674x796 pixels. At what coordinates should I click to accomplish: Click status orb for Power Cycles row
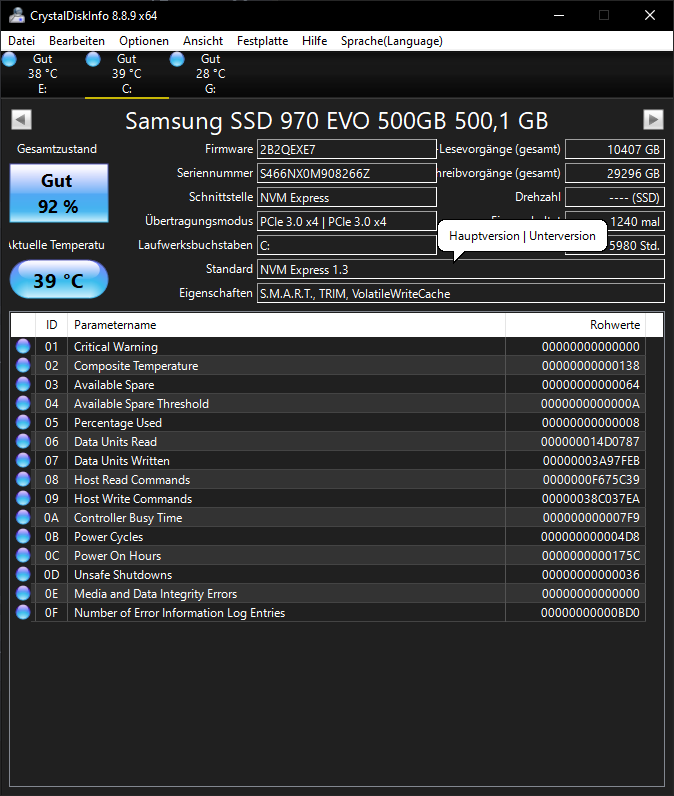coord(23,537)
